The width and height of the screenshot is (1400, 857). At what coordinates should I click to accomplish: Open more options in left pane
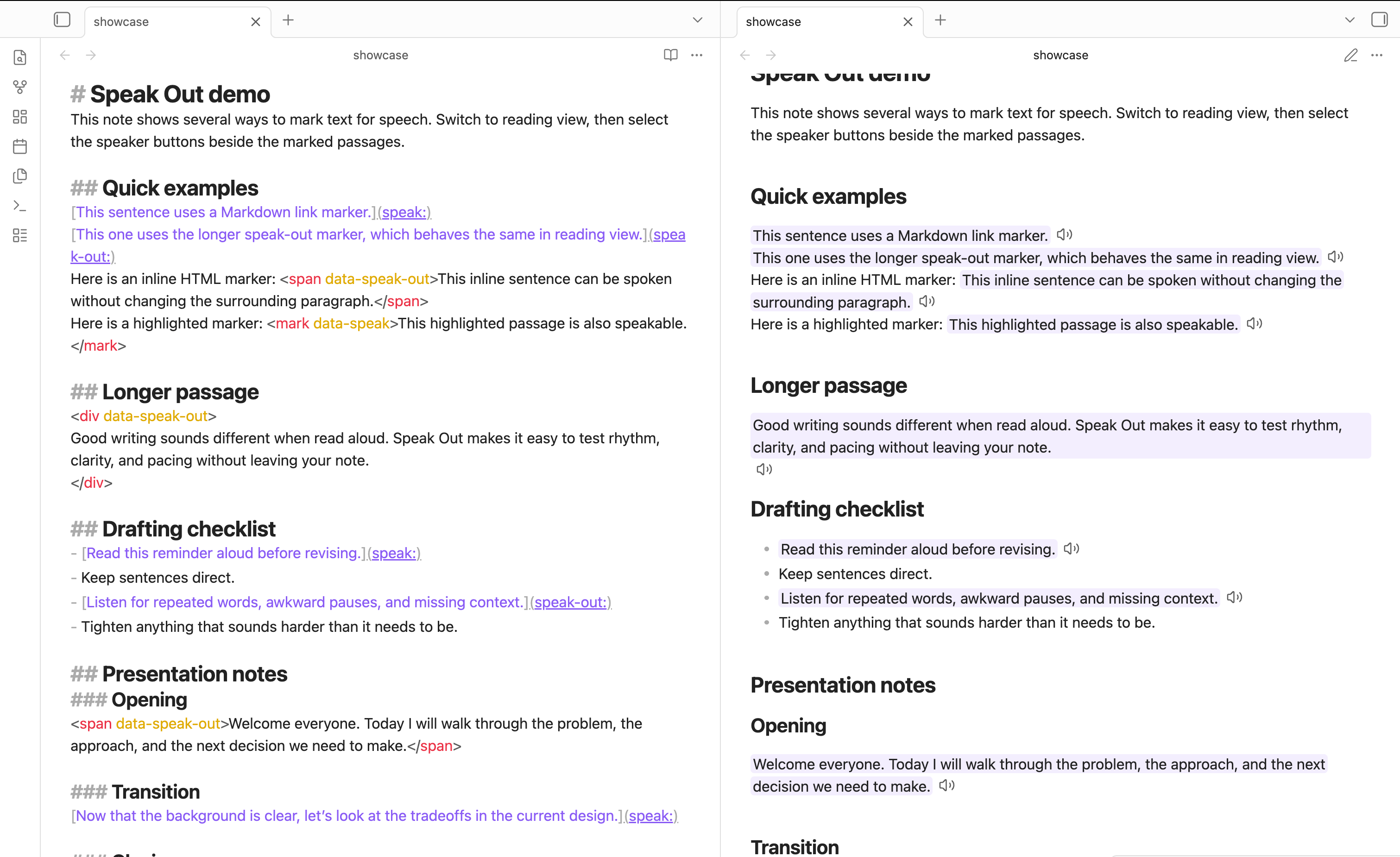coord(697,55)
